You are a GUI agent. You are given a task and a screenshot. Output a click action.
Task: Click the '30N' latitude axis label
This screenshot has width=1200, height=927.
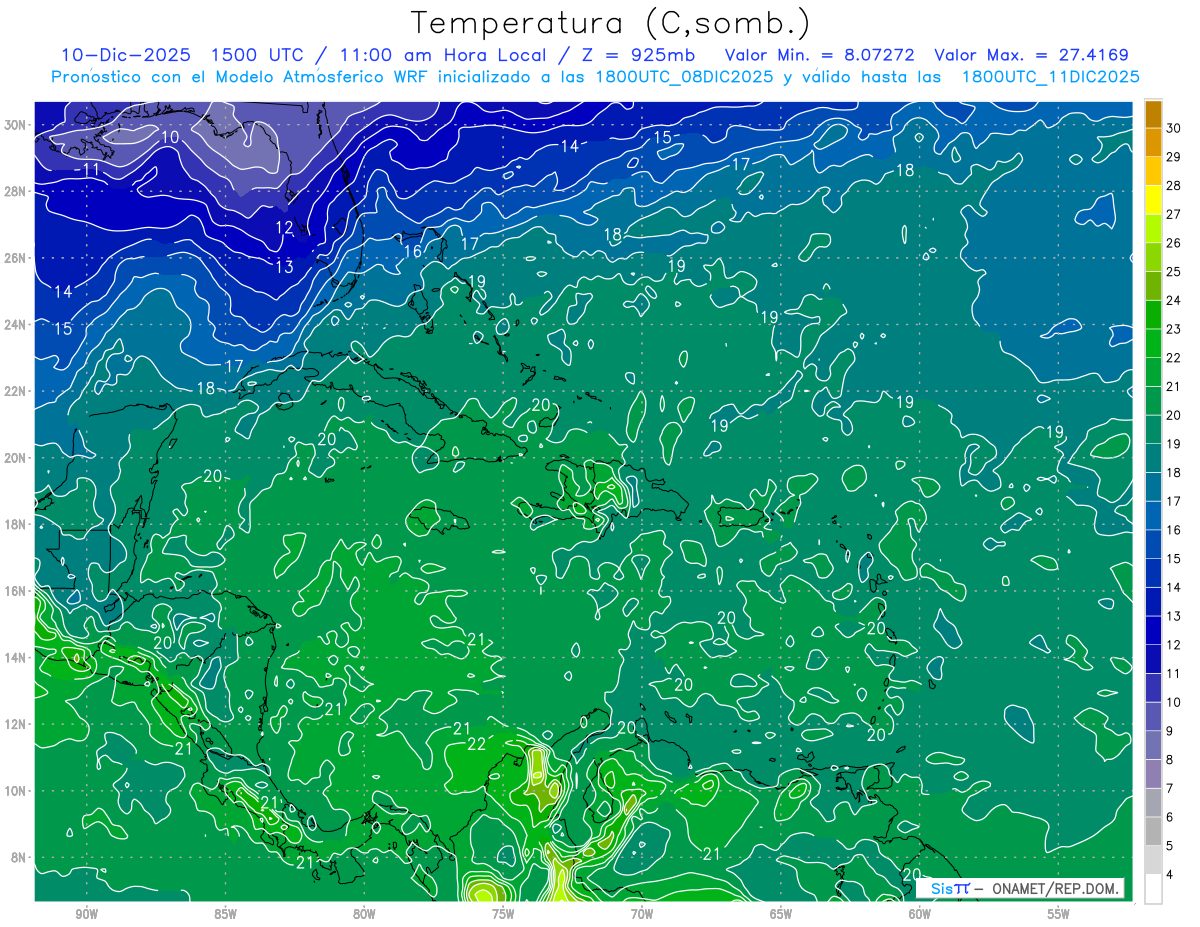17,125
